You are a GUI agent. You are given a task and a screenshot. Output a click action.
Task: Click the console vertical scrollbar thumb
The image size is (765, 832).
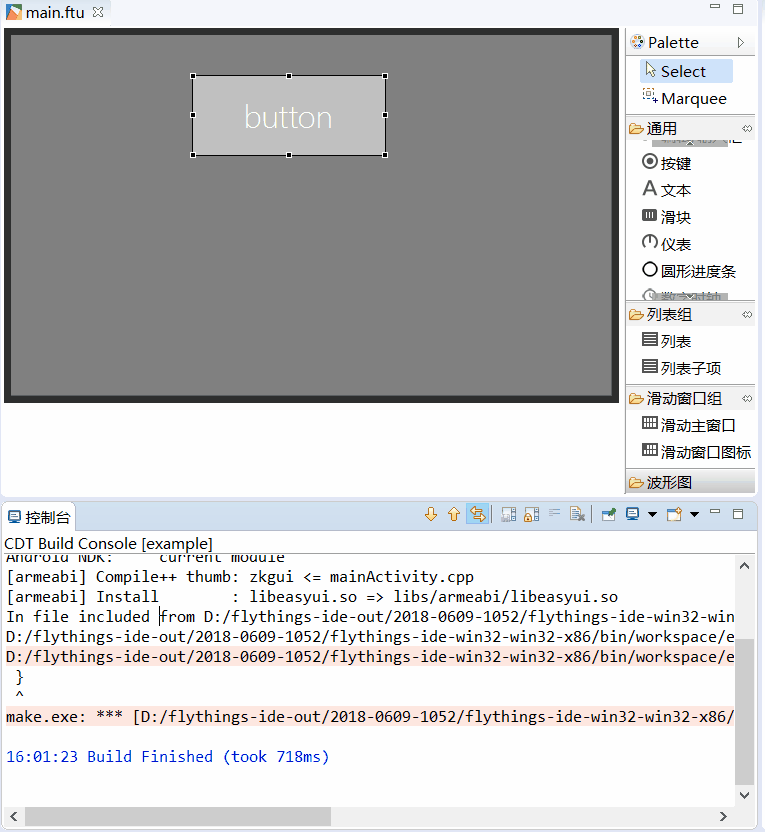(744, 711)
